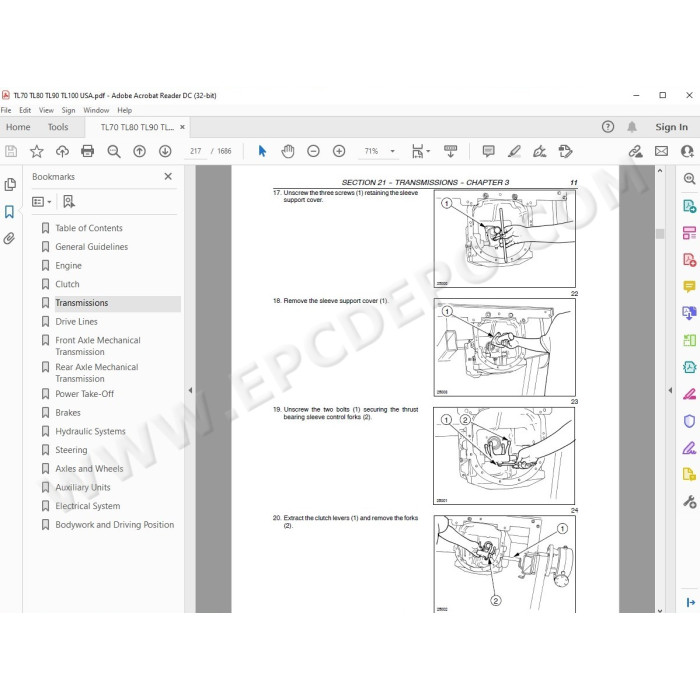700x700 pixels.
Task: Open the File menu
Action: point(6,110)
